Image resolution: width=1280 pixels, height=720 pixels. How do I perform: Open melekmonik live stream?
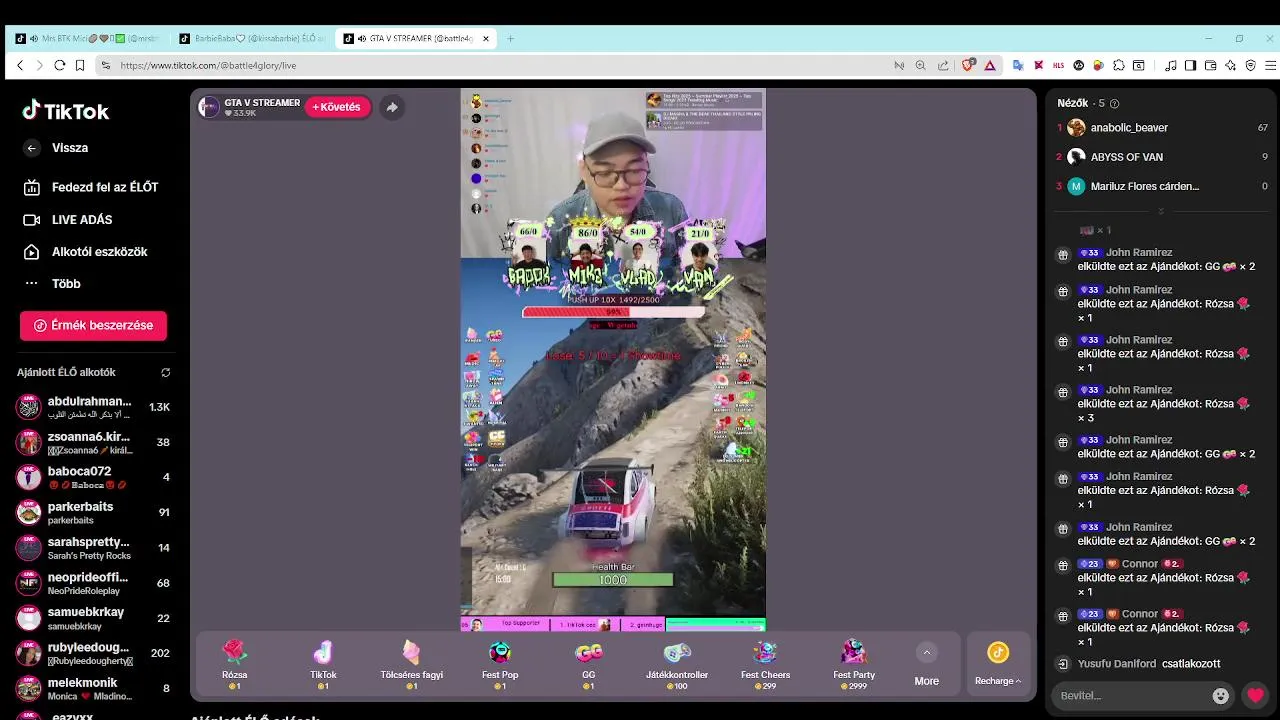click(x=93, y=689)
